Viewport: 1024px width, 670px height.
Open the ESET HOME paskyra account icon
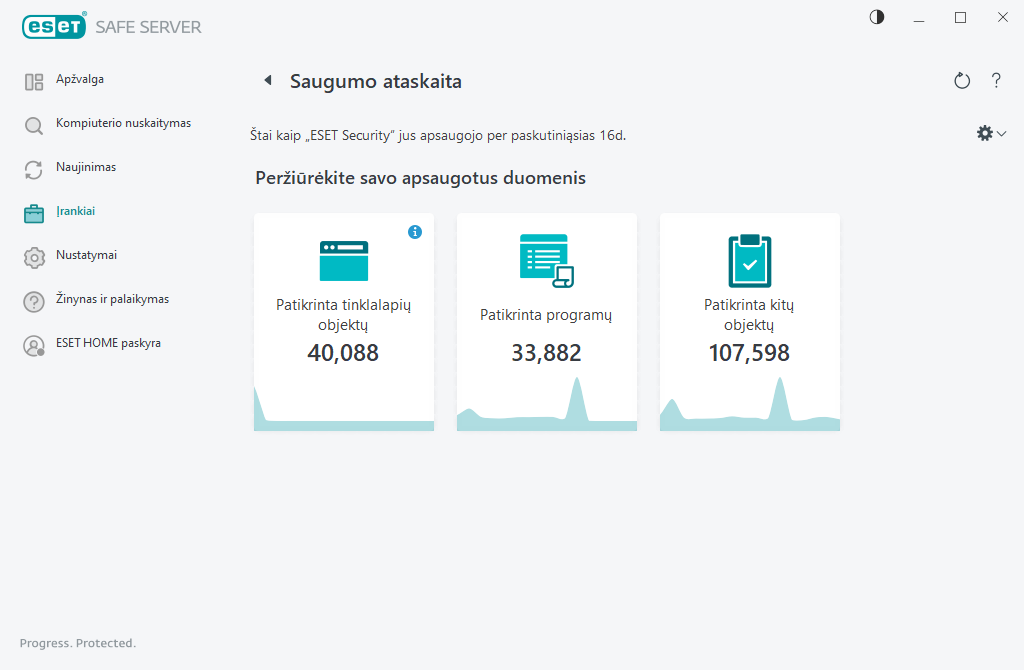[34, 345]
